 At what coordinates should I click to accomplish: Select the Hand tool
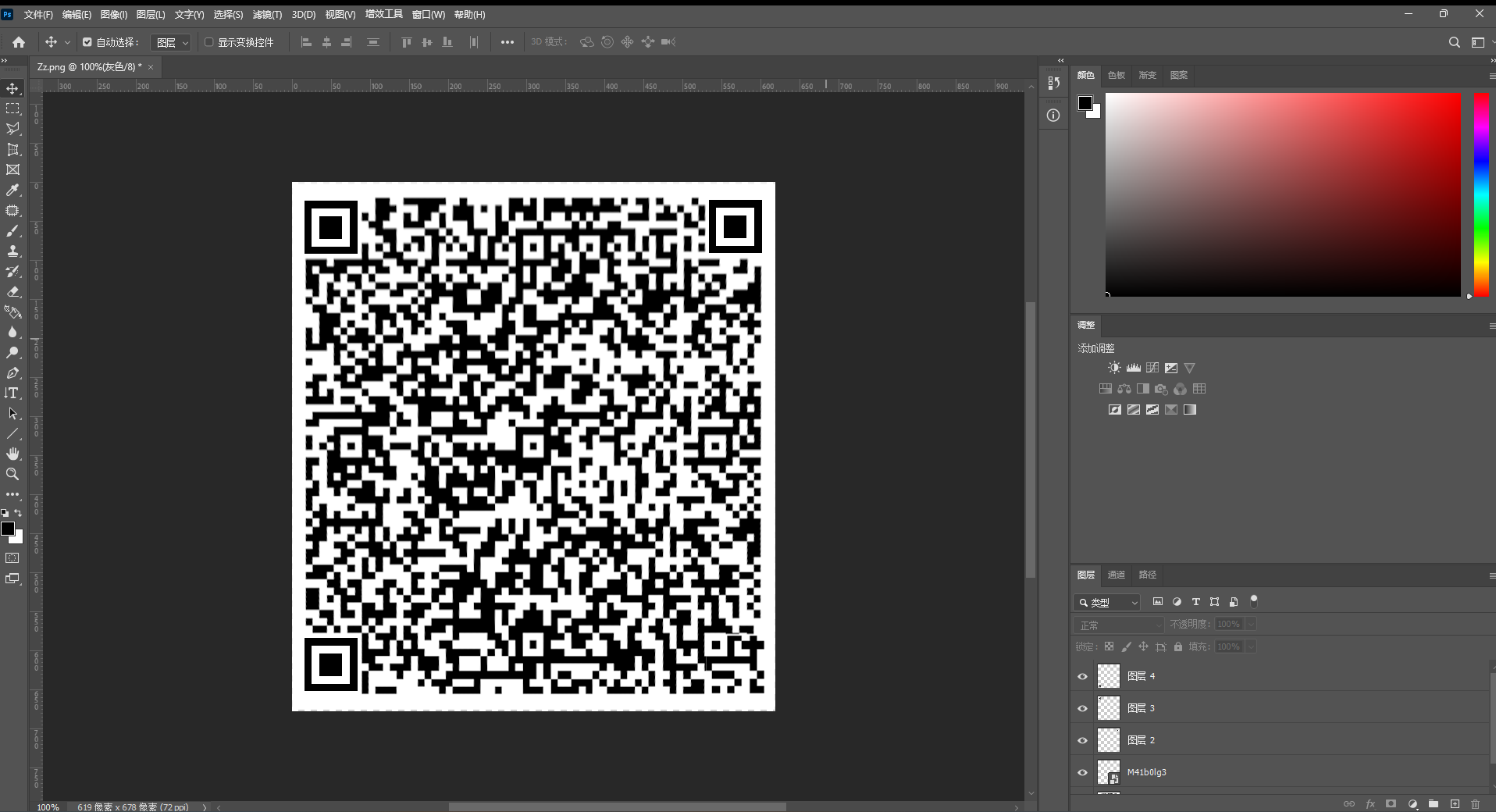[12, 454]
